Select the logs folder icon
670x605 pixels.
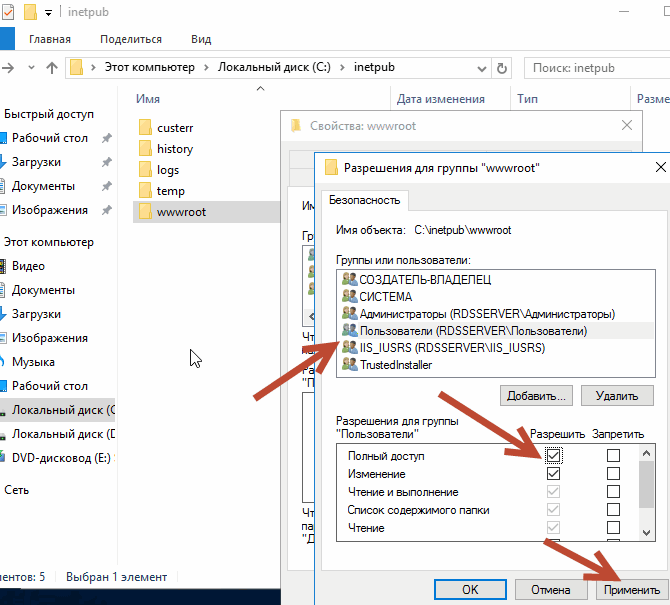(x=144, y=170)
